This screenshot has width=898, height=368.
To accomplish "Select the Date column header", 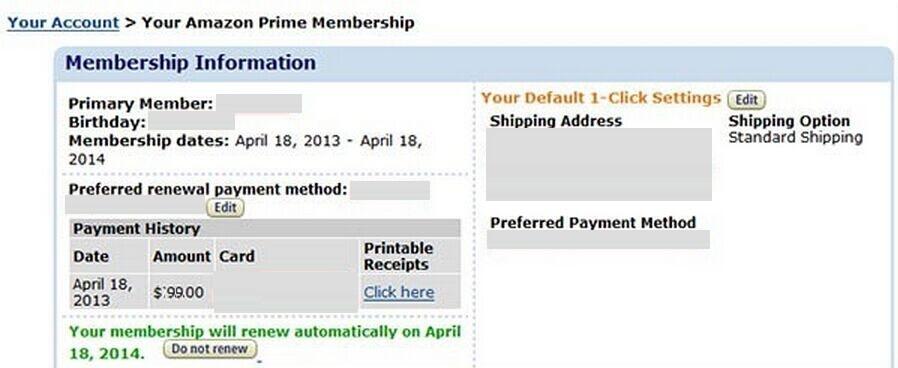I will click(91, 256).
